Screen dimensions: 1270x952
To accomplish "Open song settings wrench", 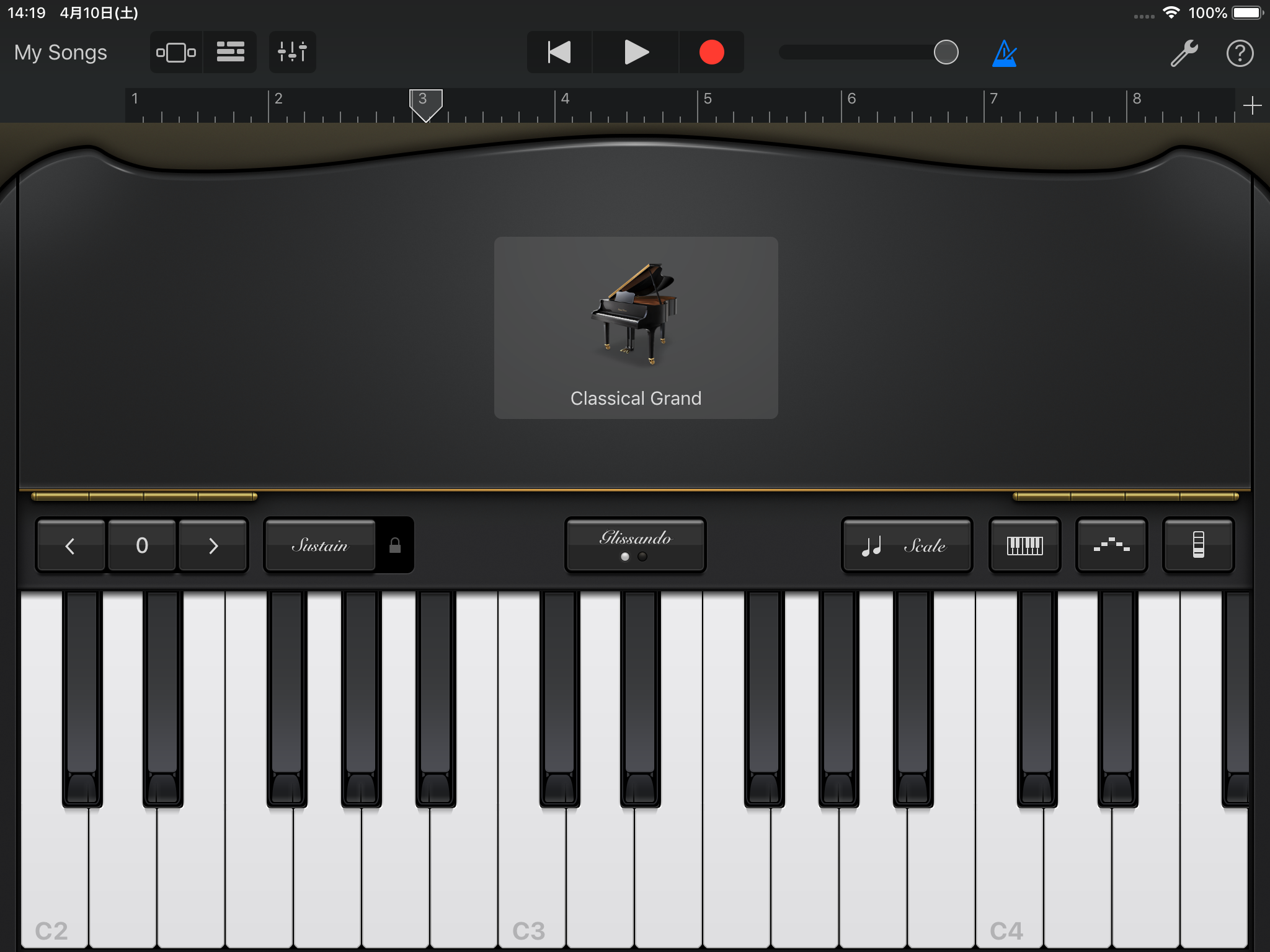I will pyautogui.click(x=1184, y=53).
